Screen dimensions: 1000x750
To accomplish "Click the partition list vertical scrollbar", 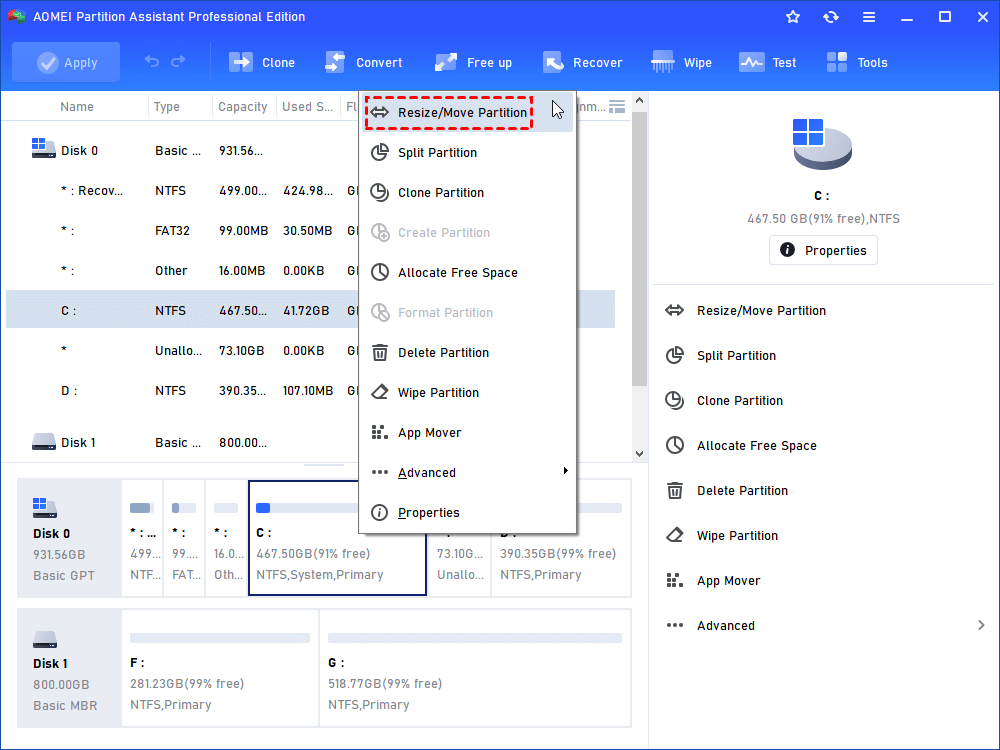I will click(640, 250).
